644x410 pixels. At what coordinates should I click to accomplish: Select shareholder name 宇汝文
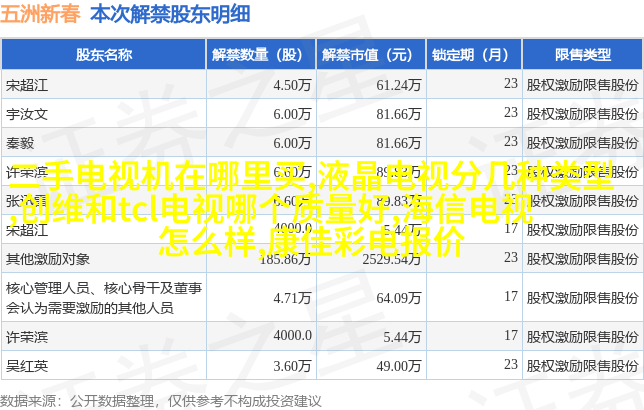click(x=27, y=114)
